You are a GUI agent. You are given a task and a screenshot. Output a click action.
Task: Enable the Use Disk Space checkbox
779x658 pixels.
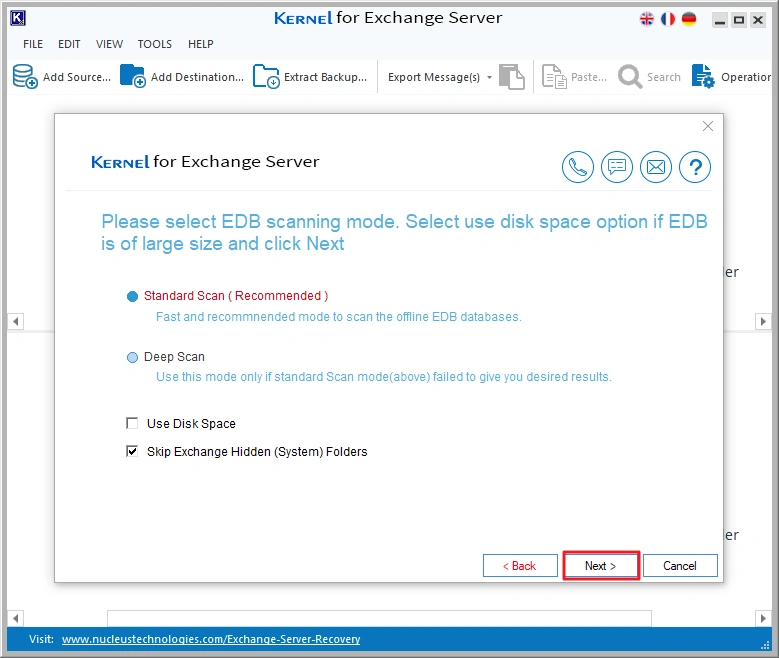[132, 423]
